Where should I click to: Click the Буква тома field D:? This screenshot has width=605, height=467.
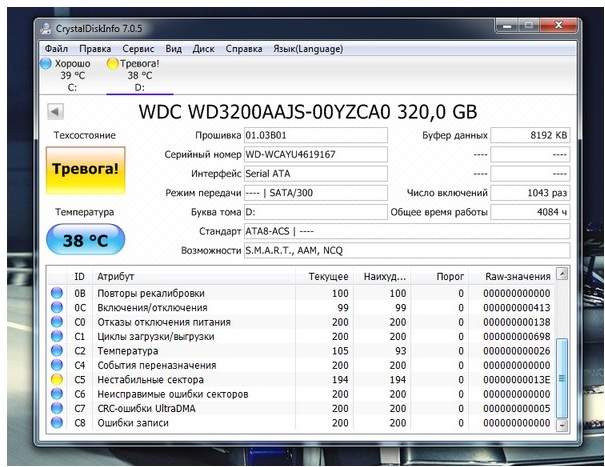(316, 212)
